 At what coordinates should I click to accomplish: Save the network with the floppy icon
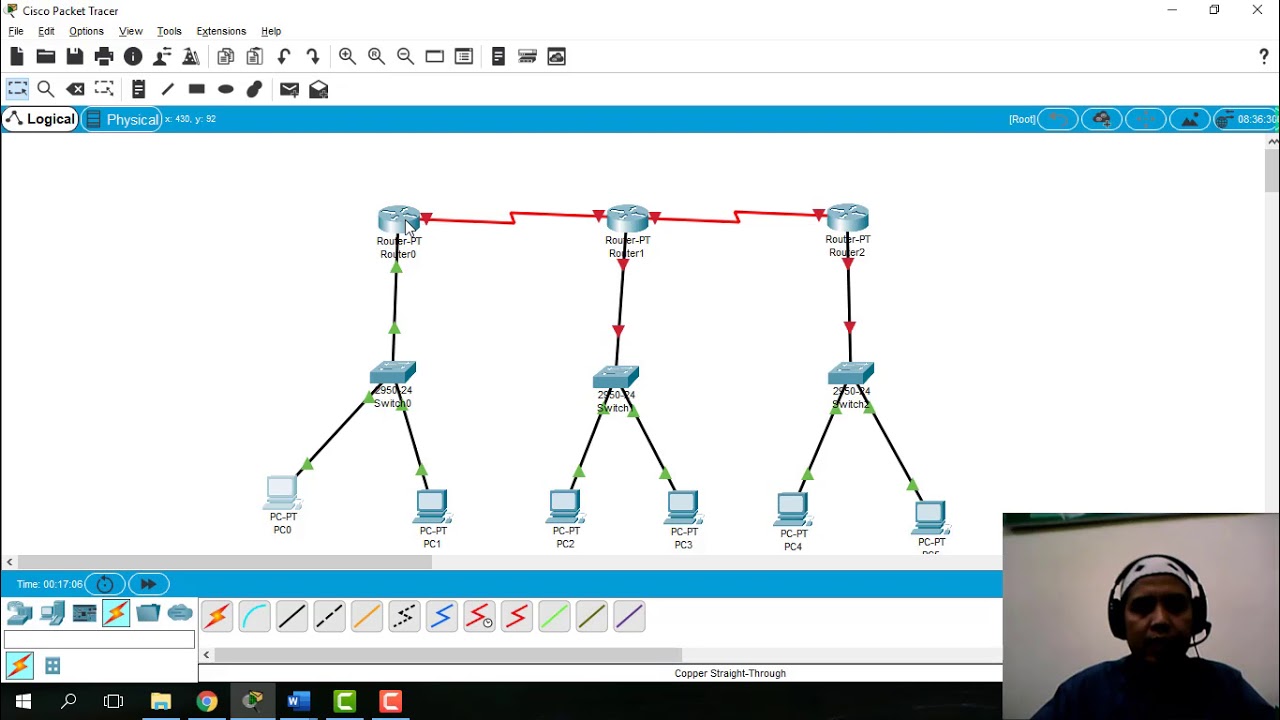(75, 57)
